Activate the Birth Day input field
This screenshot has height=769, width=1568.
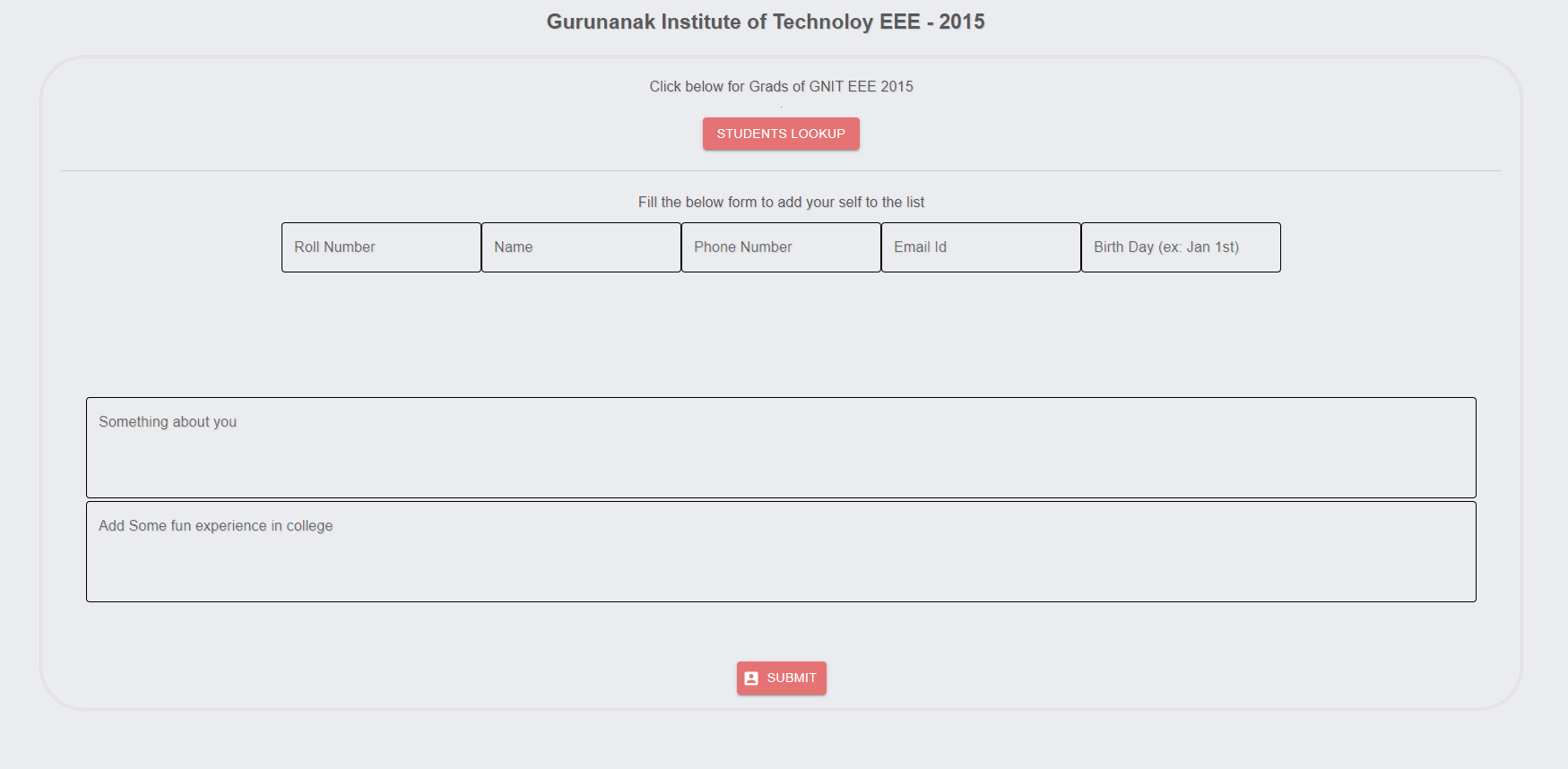tap(1181, 247)
